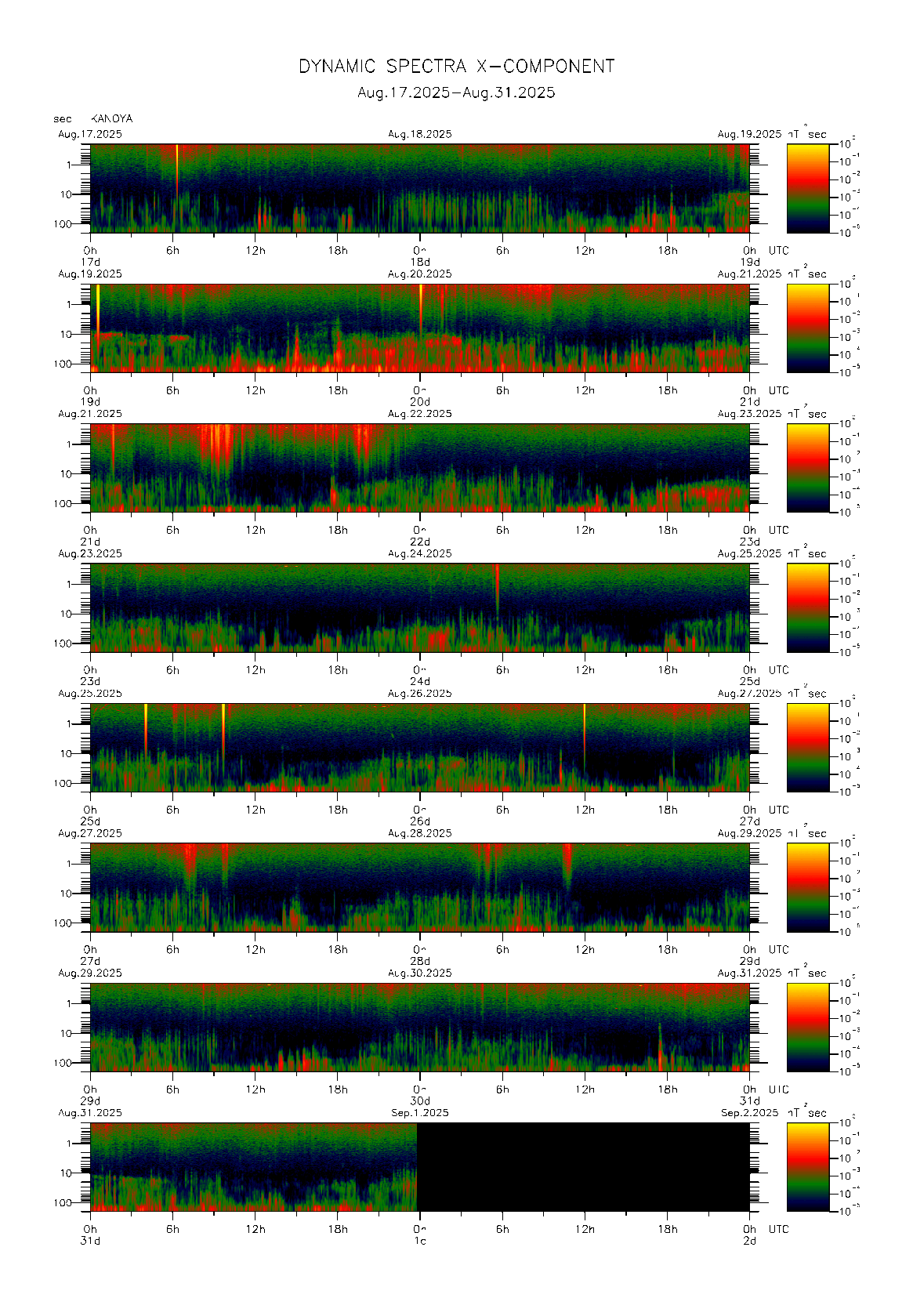Click the colorbar beside the sixth spectrogram
The height and width of the screenshot is (1316, 913).
click(807, 887)
